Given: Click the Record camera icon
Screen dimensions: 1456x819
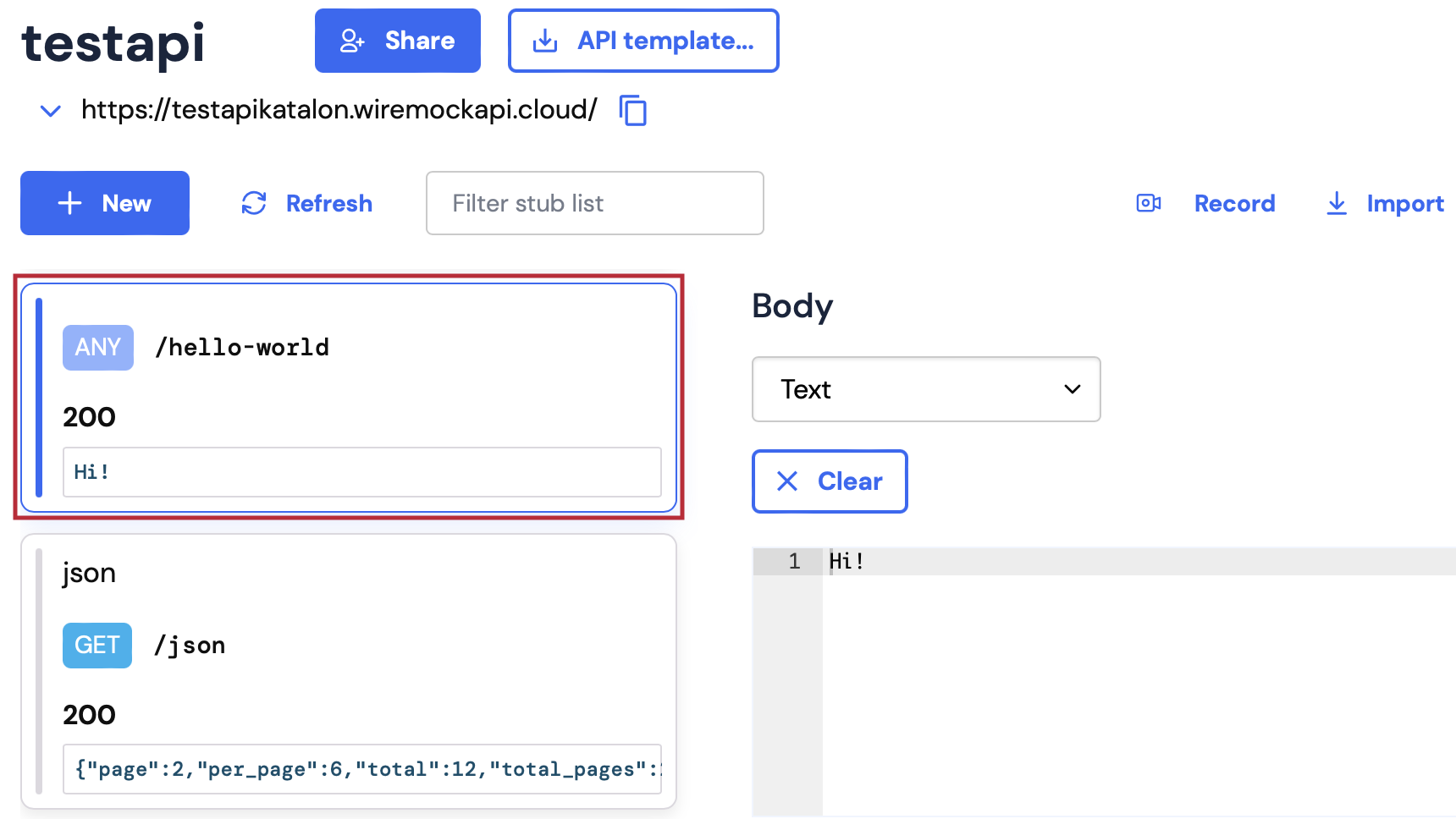Looking at the screenshot, I should 1148,203.
